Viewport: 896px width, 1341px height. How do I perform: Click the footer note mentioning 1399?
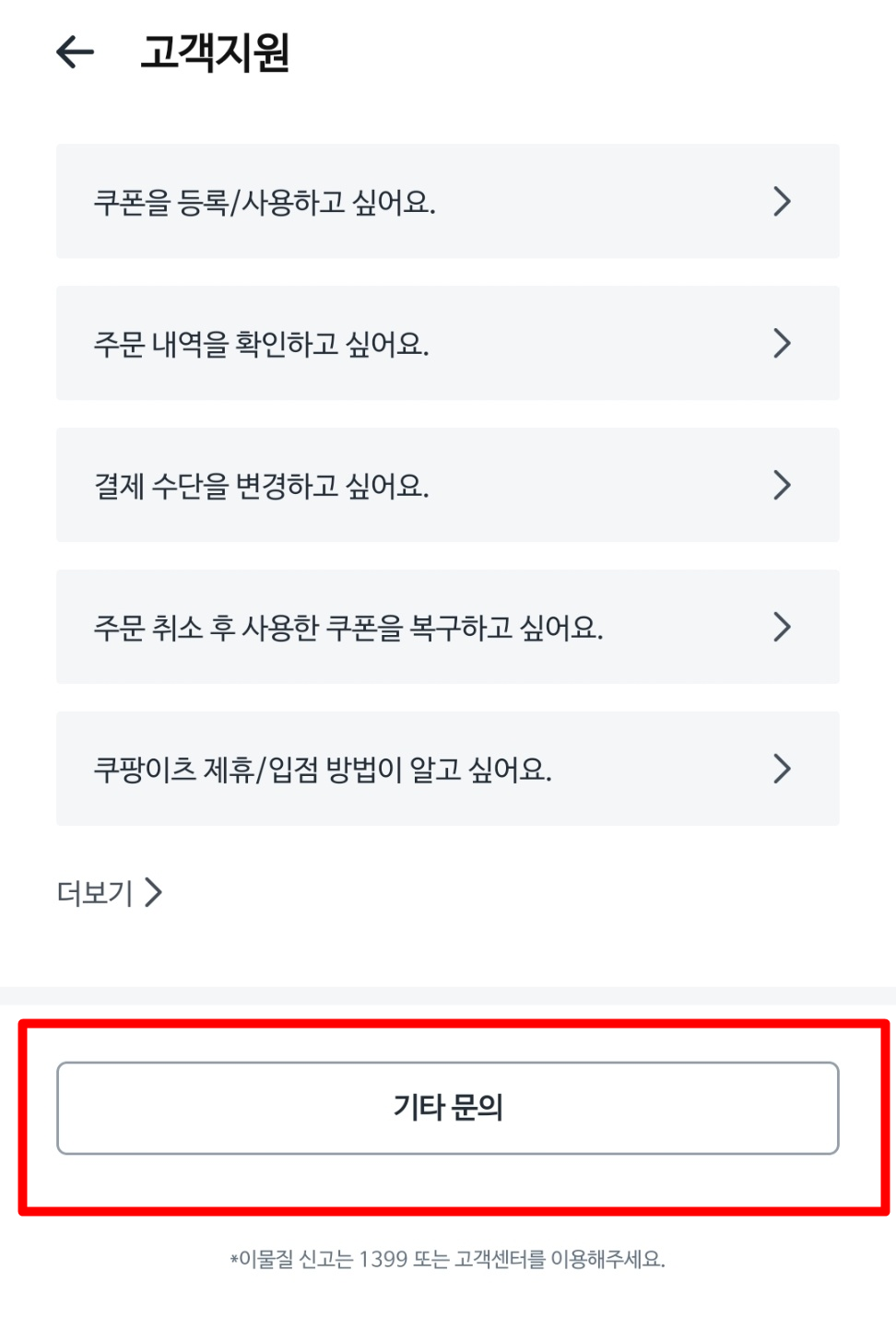448,1257
